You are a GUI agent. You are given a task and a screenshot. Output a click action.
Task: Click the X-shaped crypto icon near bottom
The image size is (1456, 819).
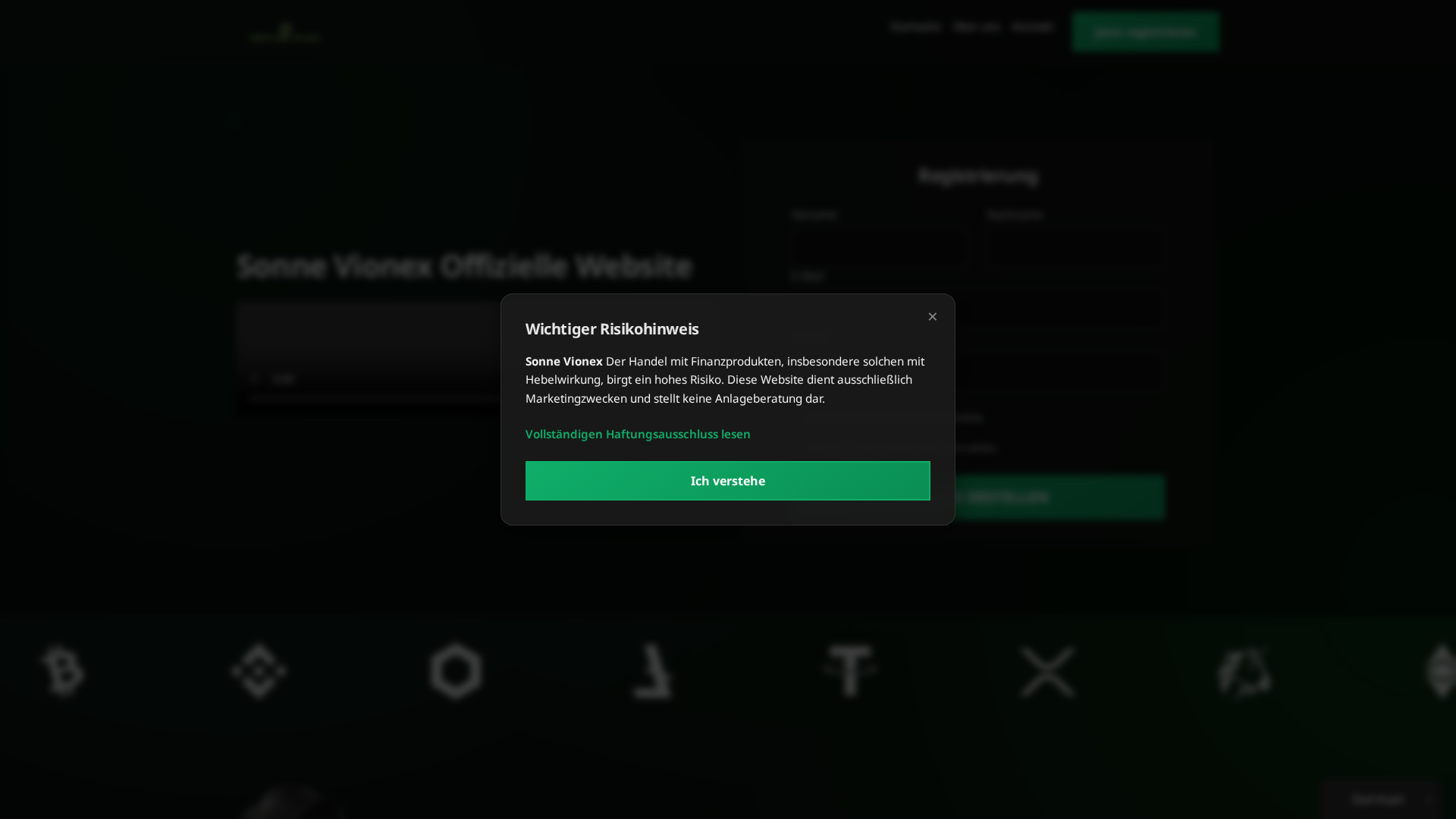tap(1047, 671)
